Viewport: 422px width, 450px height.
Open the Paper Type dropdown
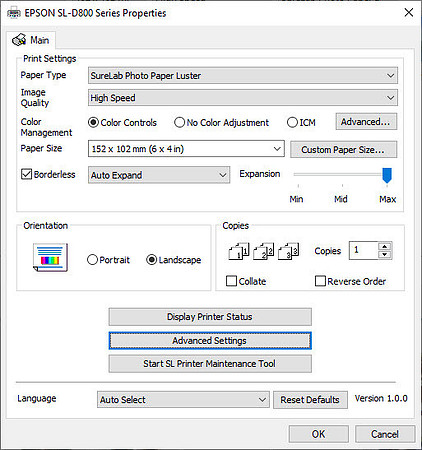pyautogui.click(x=243, y=76)
